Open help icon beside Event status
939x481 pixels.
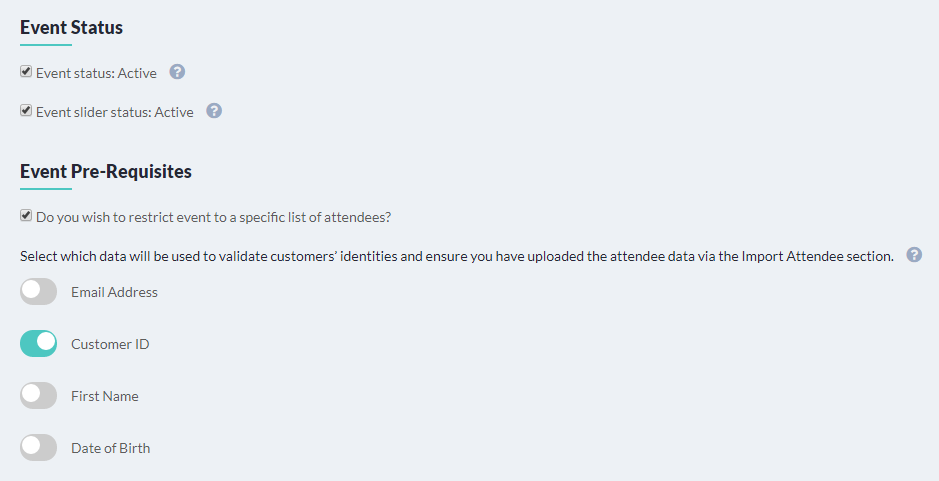[177, 72]
